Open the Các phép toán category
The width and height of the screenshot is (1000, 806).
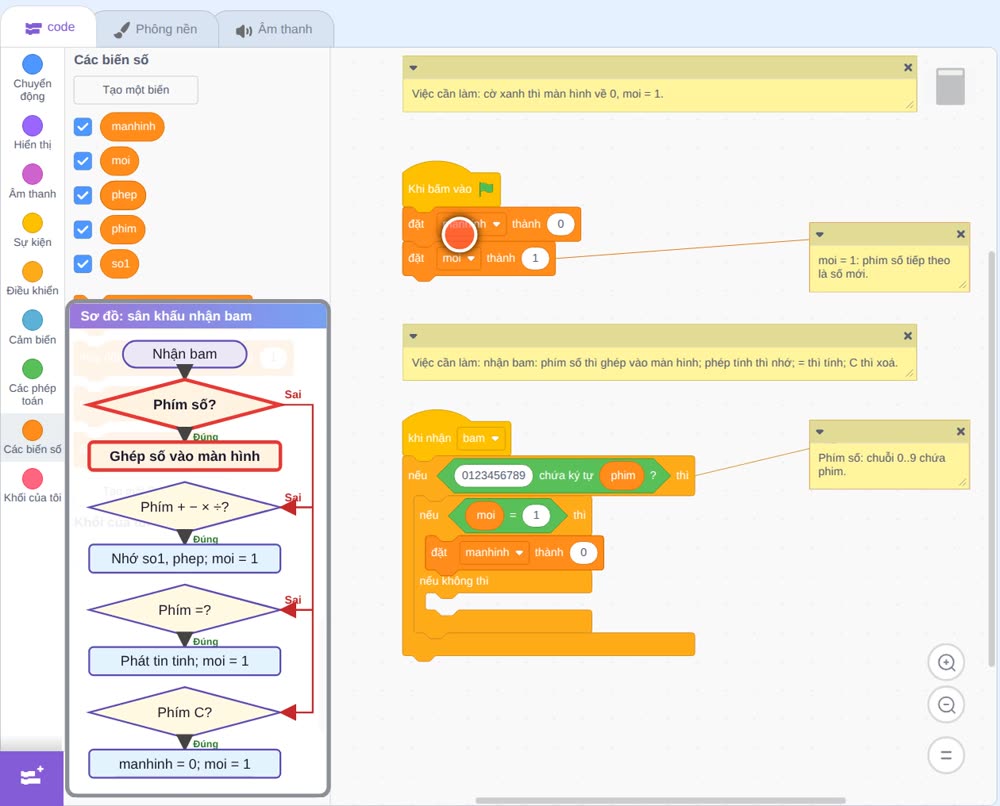pyautogui.click(x=32, y=383)
